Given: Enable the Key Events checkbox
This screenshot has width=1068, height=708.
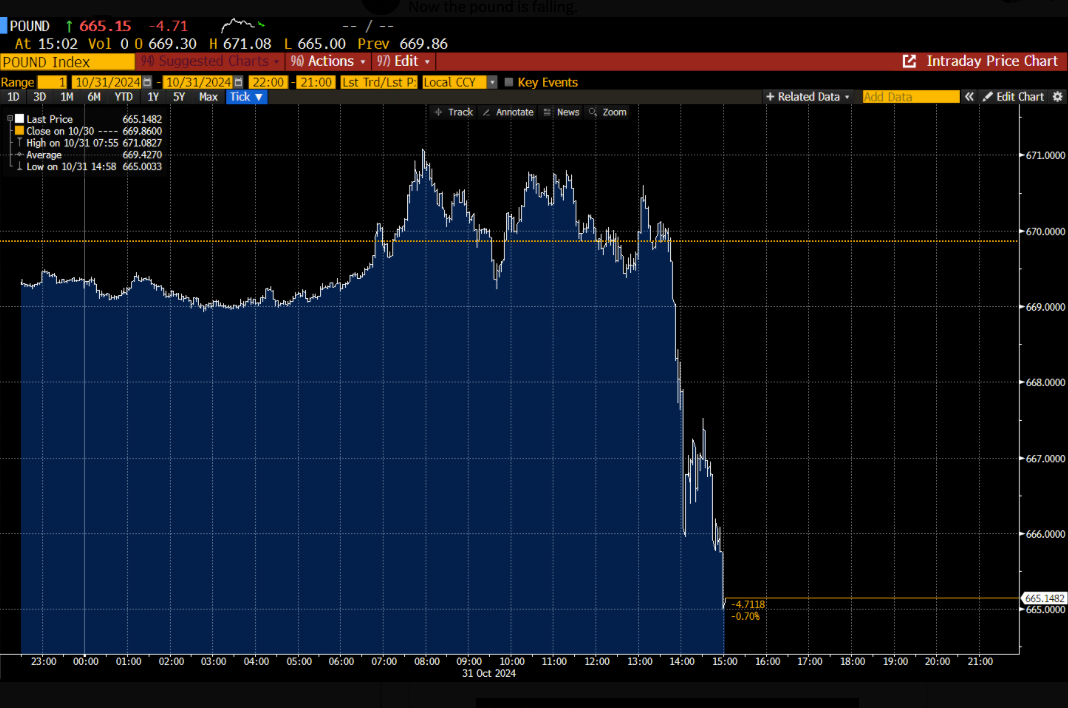Looking at the screenshot, I should [508, 82].
